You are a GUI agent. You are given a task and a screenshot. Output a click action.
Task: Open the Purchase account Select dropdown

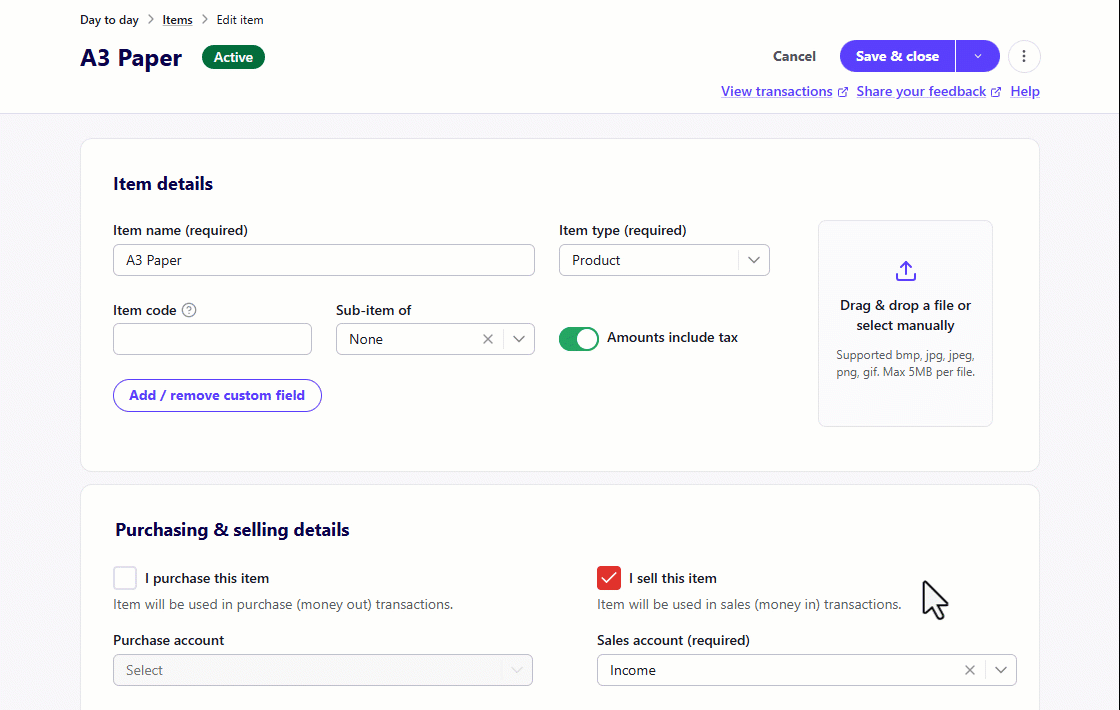323,670
